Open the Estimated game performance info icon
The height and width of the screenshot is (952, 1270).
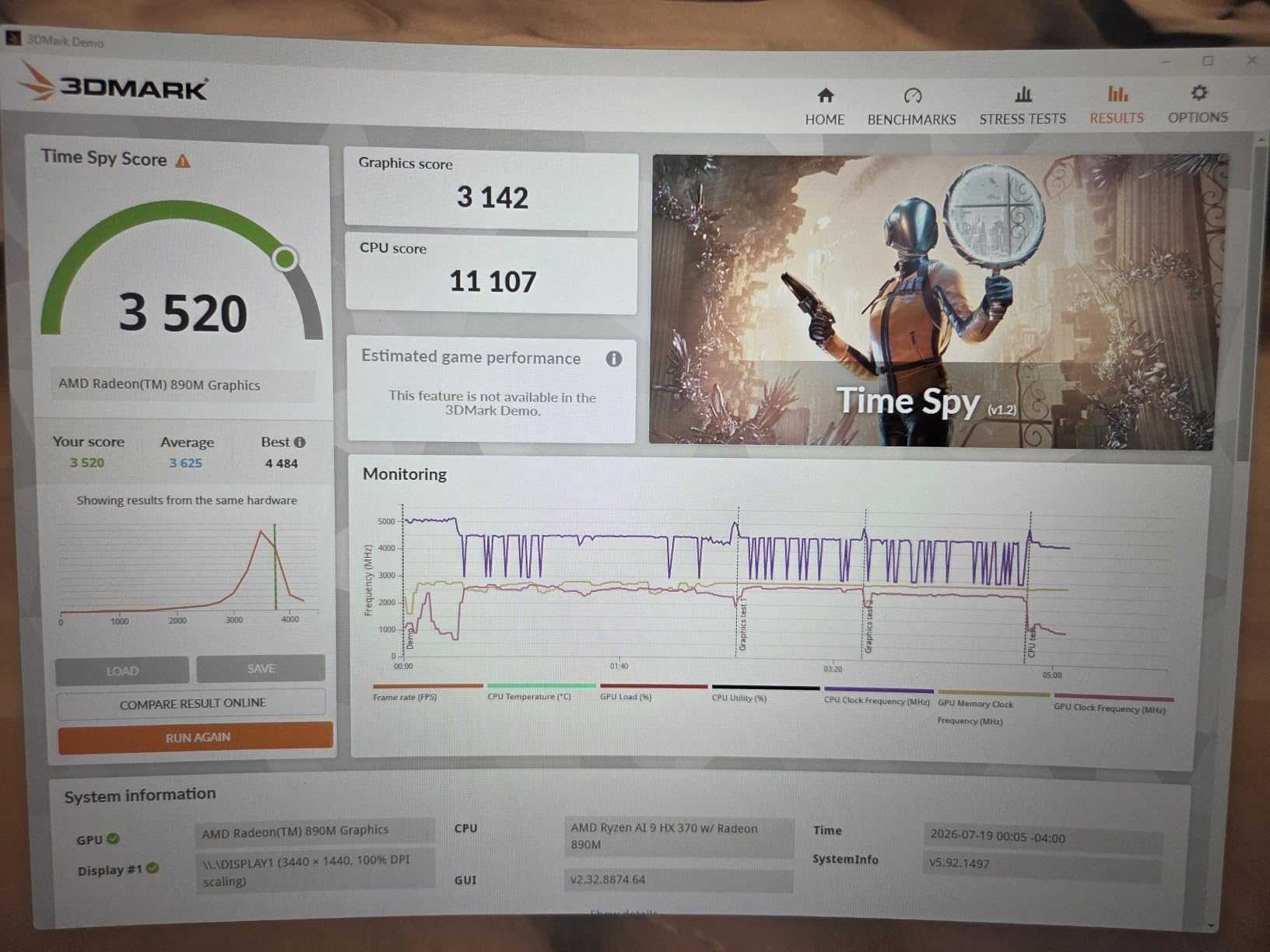coord(613,359)
